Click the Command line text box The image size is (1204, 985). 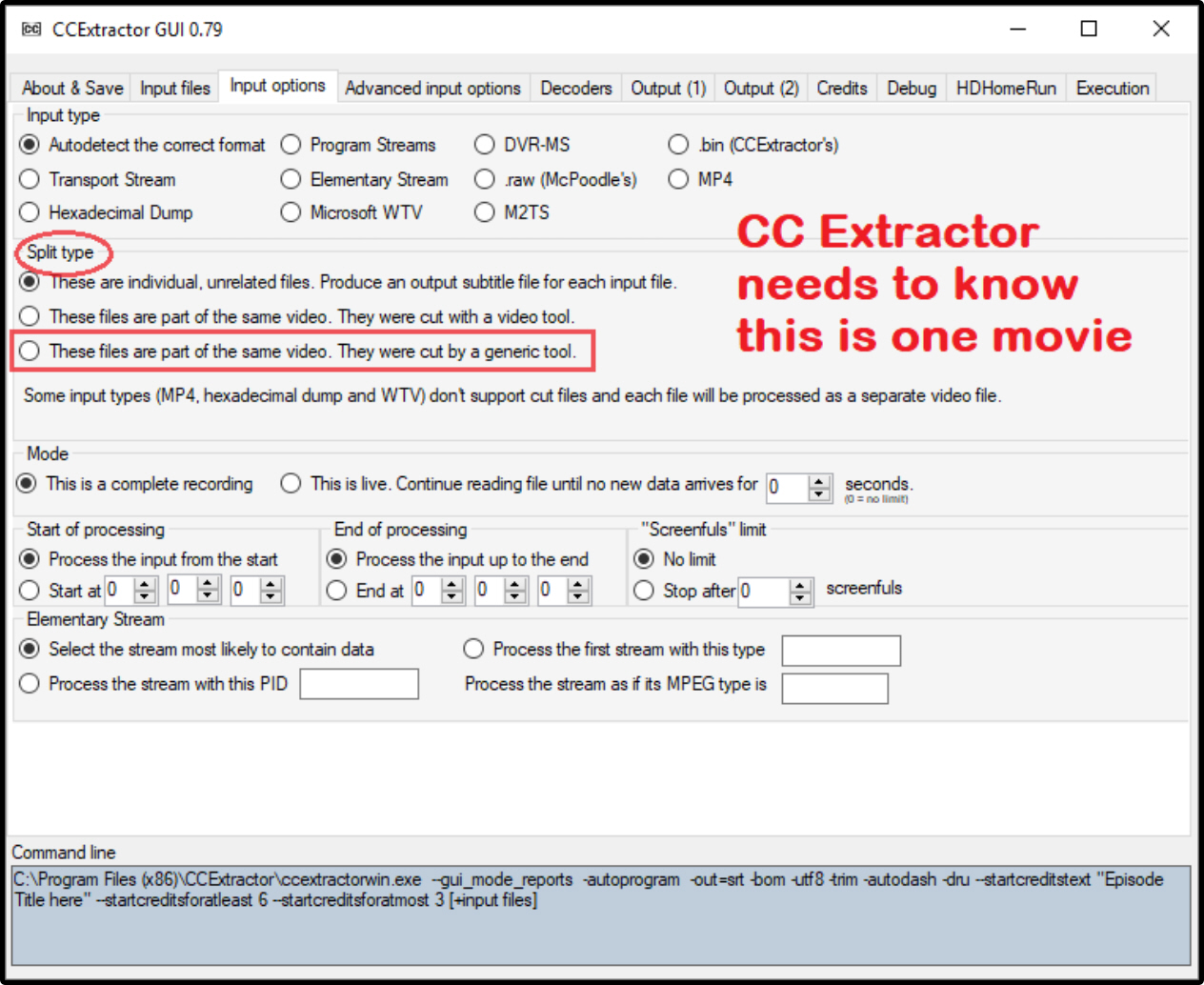coord(601,915)
